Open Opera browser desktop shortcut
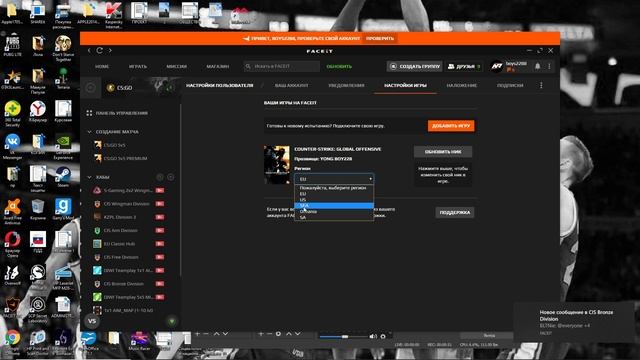This screenshot has width=640, height=360. [x=12, y=244]
